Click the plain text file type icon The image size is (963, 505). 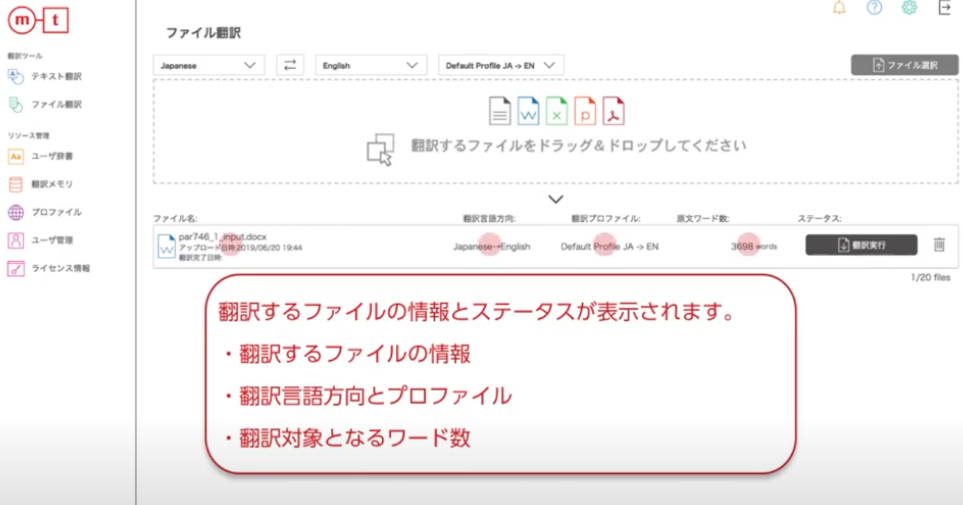tap(500, 111)
